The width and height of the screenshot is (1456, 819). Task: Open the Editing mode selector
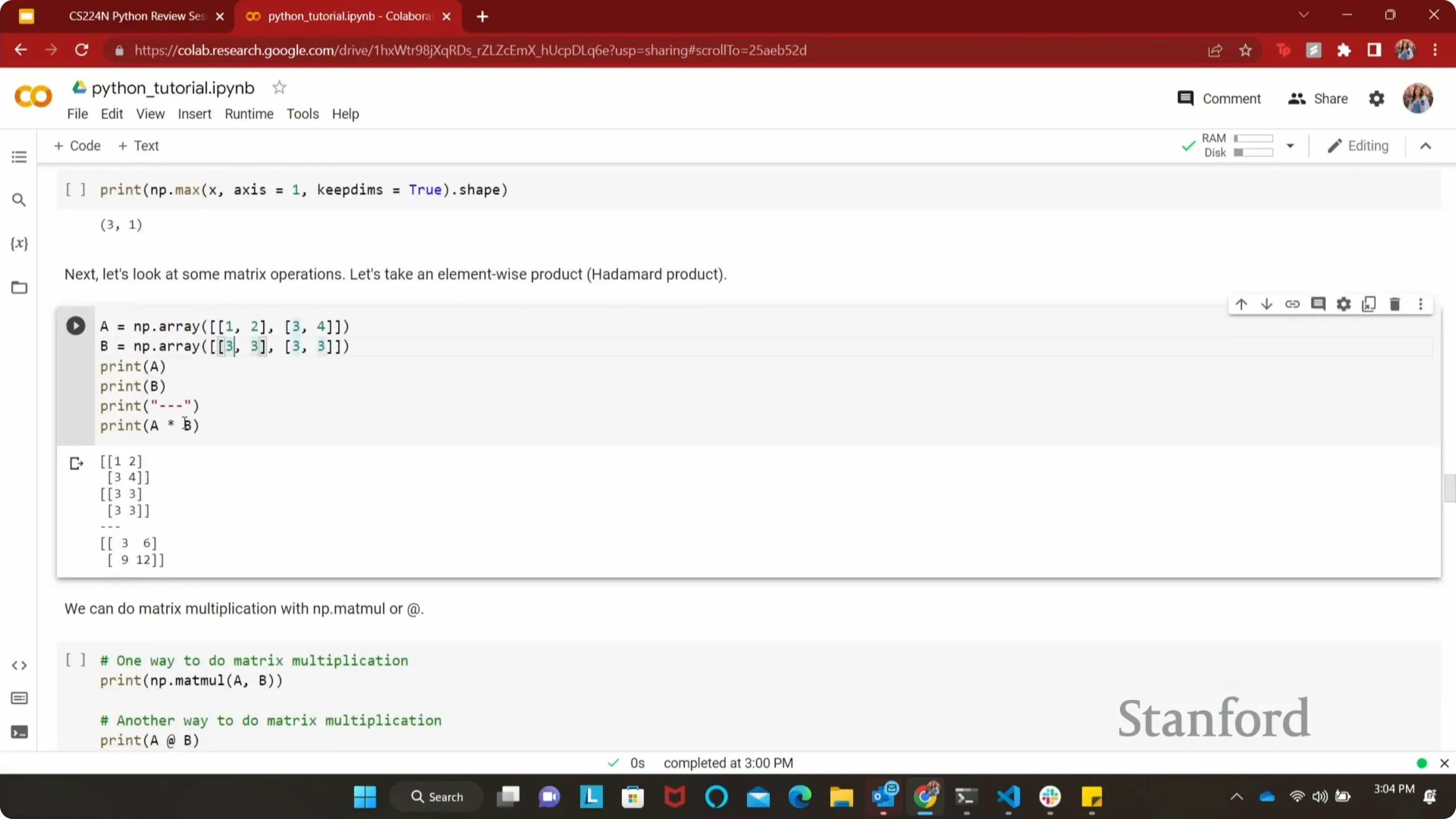(x=1358, y=146)
